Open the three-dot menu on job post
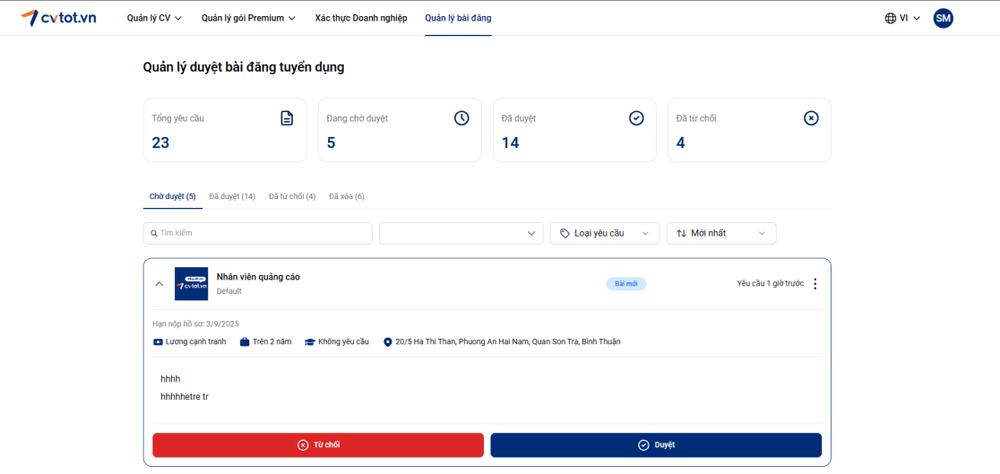The height and width of the screenshot is (474, 1000). tap(815, 284)
